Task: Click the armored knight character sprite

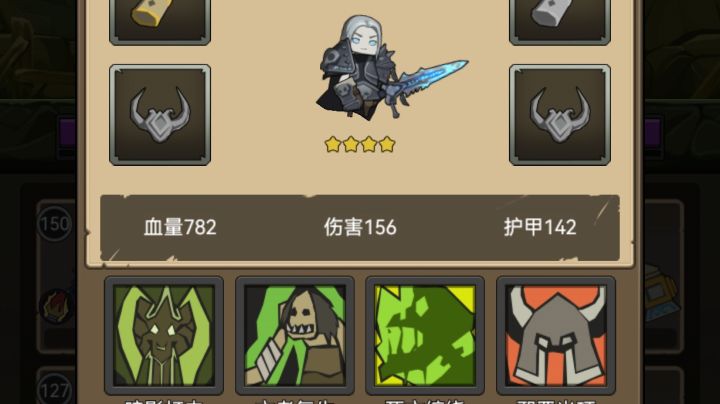Action: [390, 69]
